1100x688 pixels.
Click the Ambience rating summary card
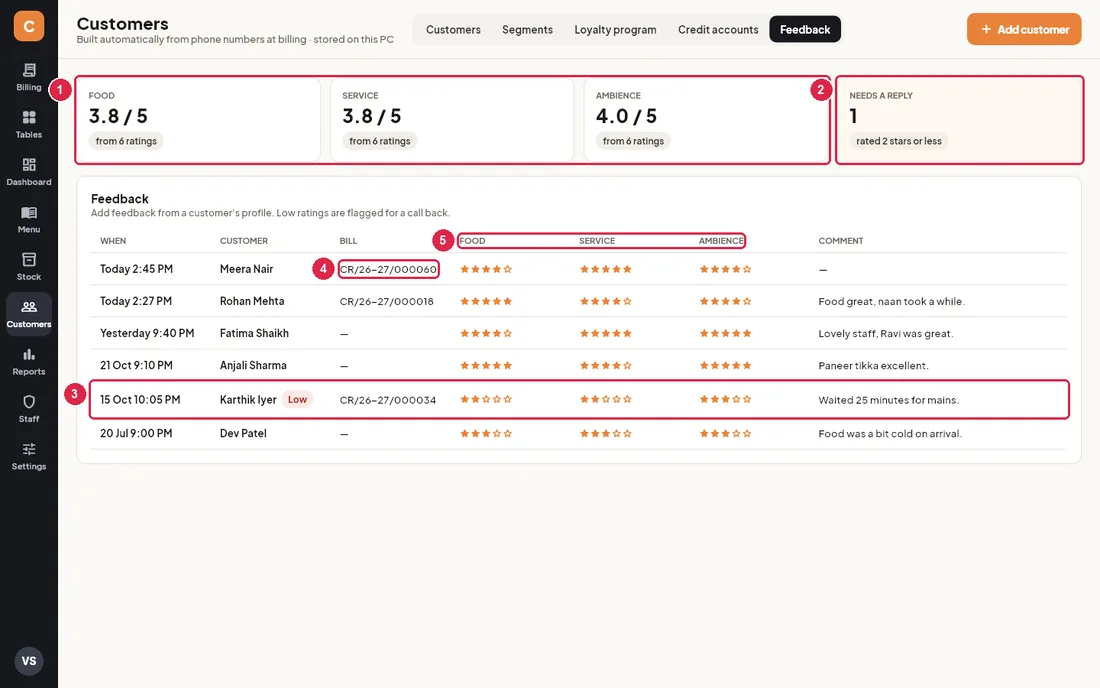[x=706, y=120]
